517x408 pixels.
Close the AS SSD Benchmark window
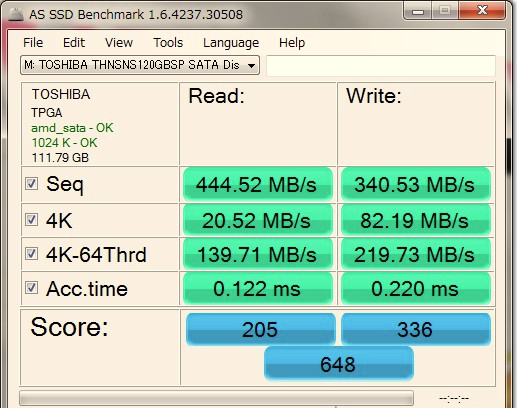[482, 11]
